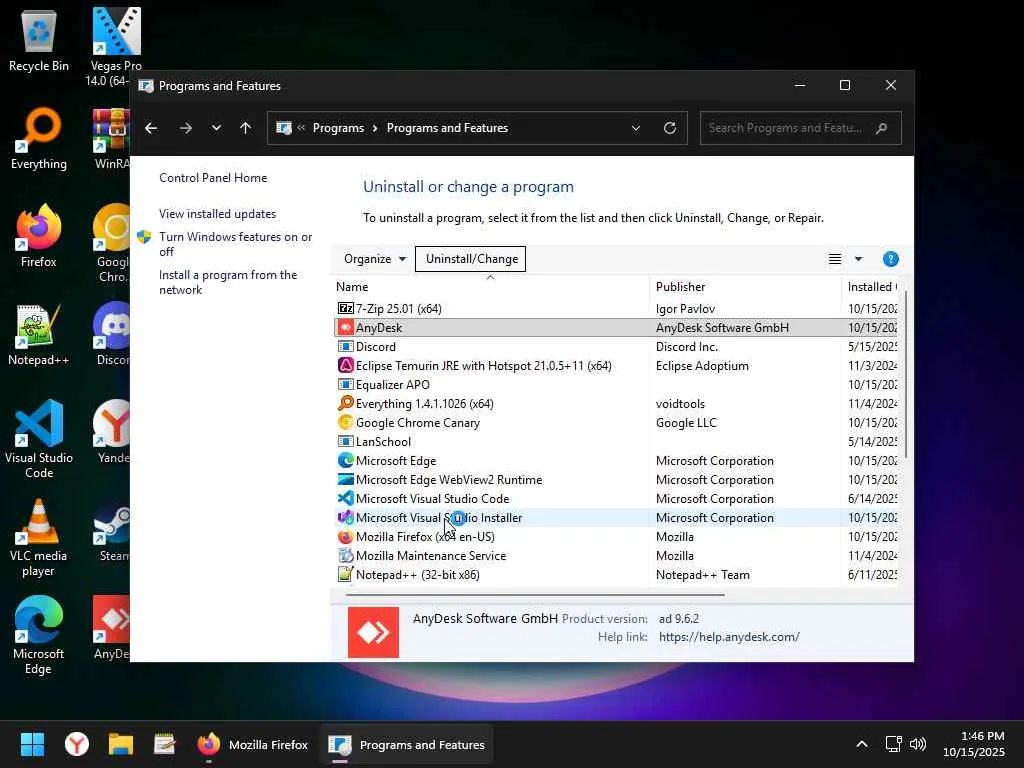
Task: Click the change view list icon
Action: [x=835, y=259]
